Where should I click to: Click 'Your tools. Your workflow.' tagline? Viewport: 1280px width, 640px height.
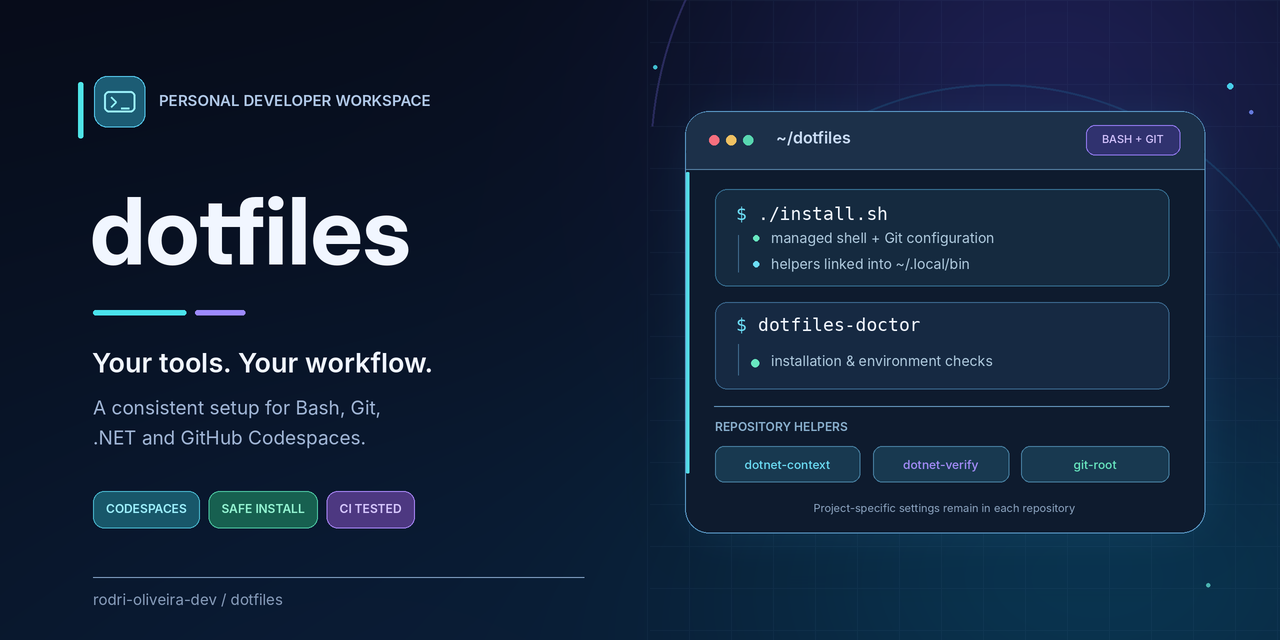pos(262,363)
